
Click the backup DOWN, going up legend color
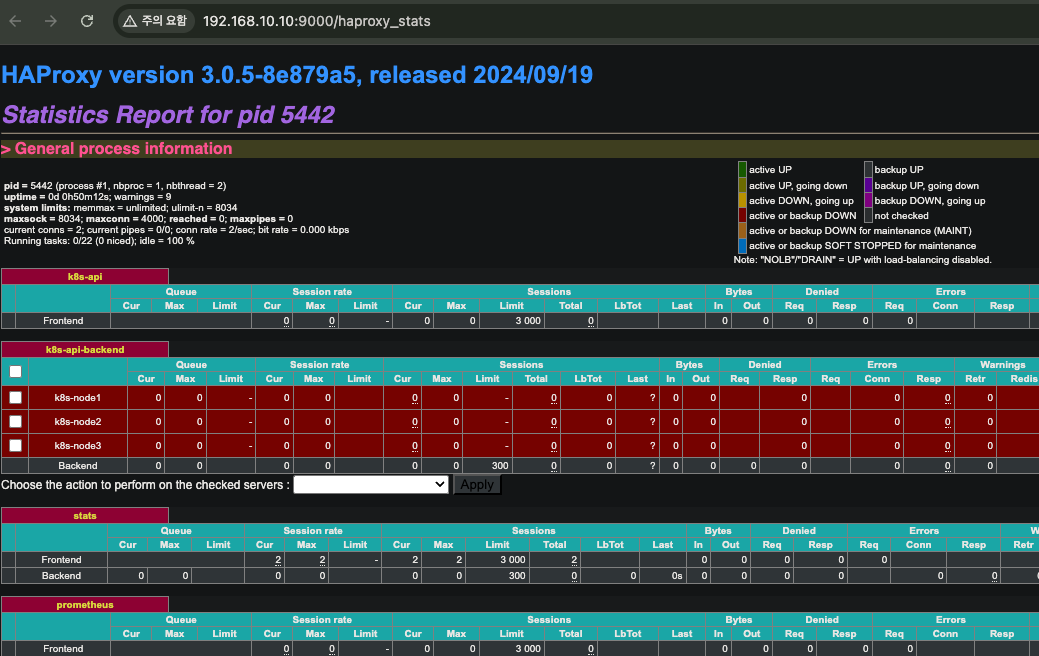868,200
